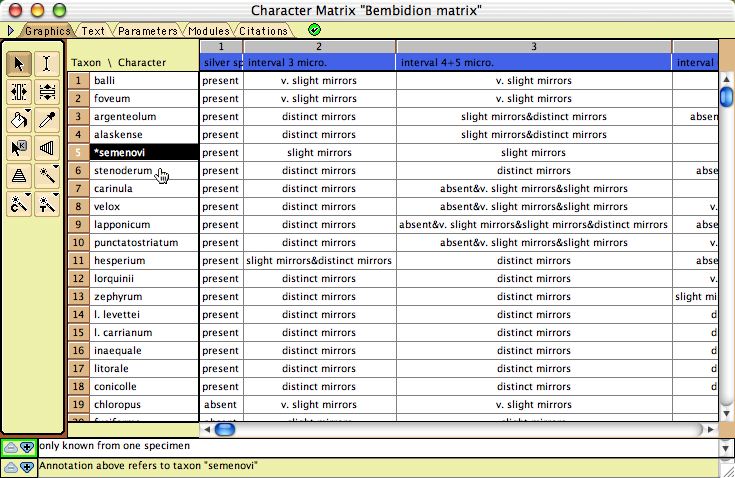The height and width of the screenshot is (478, 735).
Task: Select the I-beam text editing tool
Action: [x=47, y=64]
